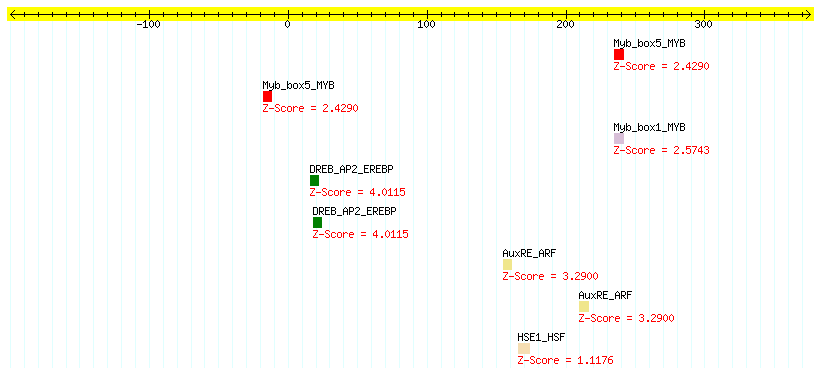Click the Z-Score = 1.1176 value
The height and width of the screenshot is (377, 820).
[x=565, y=360]
